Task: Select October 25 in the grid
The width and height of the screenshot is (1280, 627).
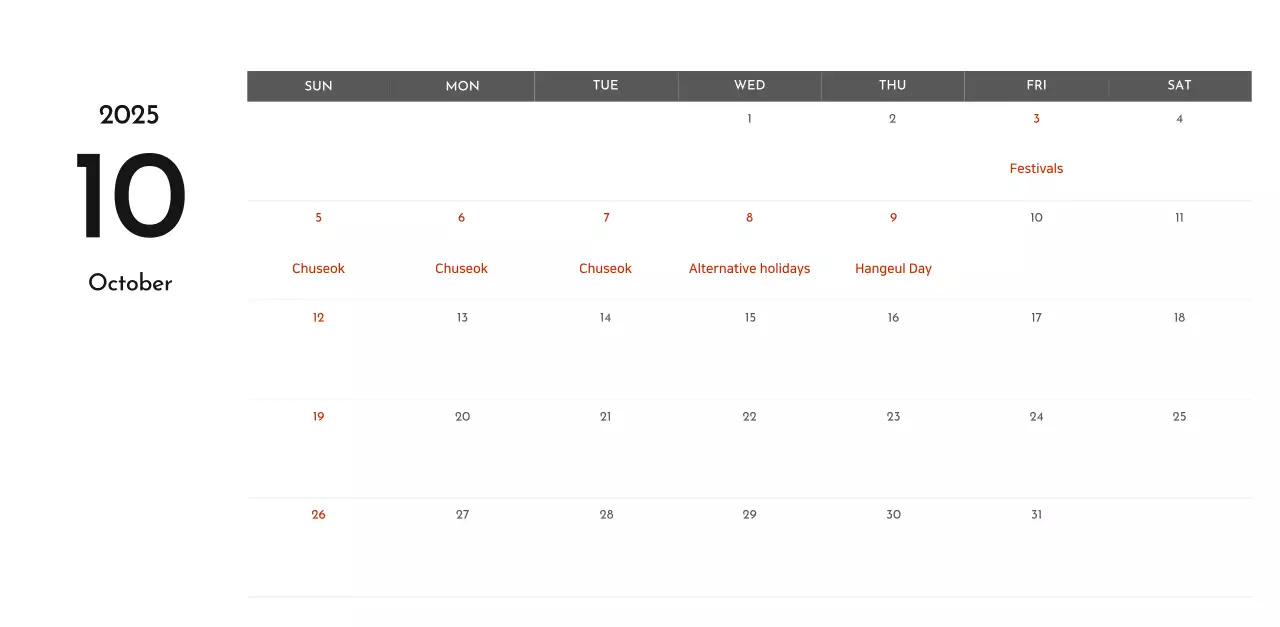Action: pyautogui.click(x=1179, y=416)
